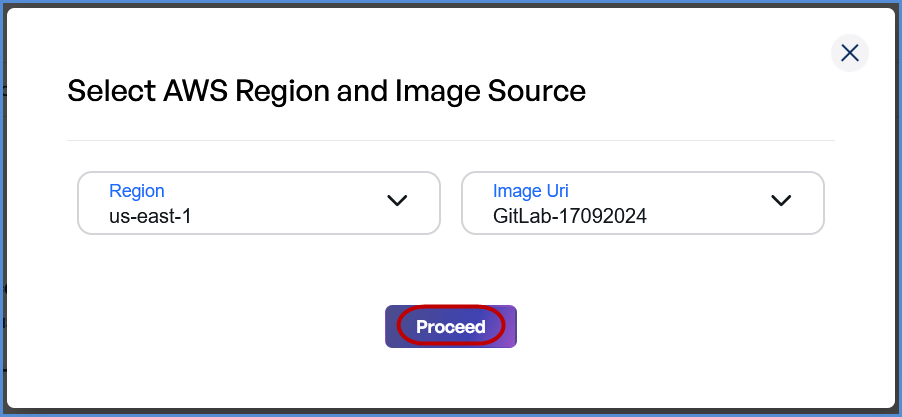
Task: Click the blue Region field label
Action: [x=137, y=191]
